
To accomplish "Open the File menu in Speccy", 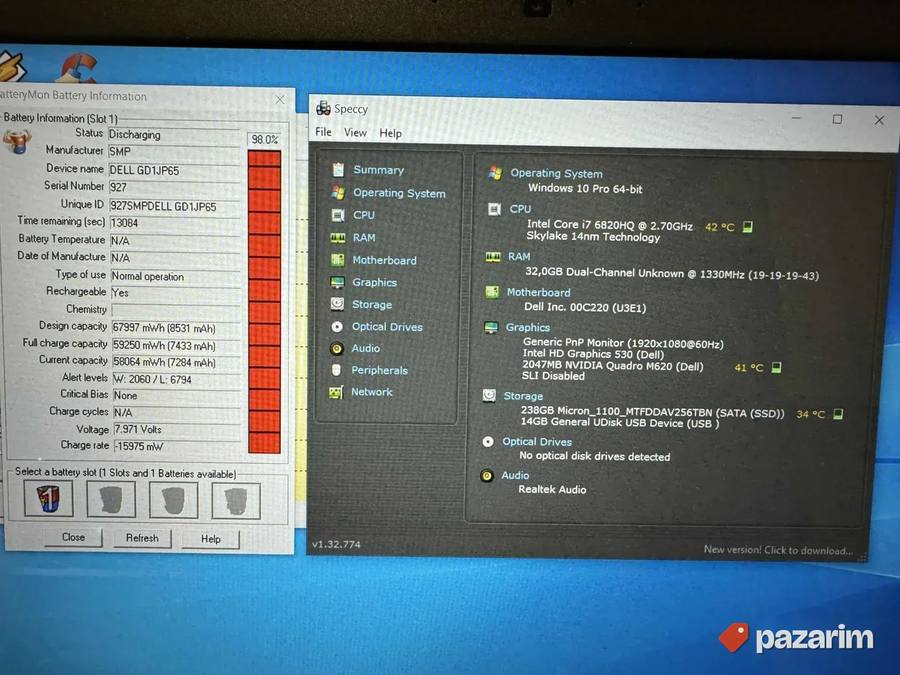I will tap(323, 132).
